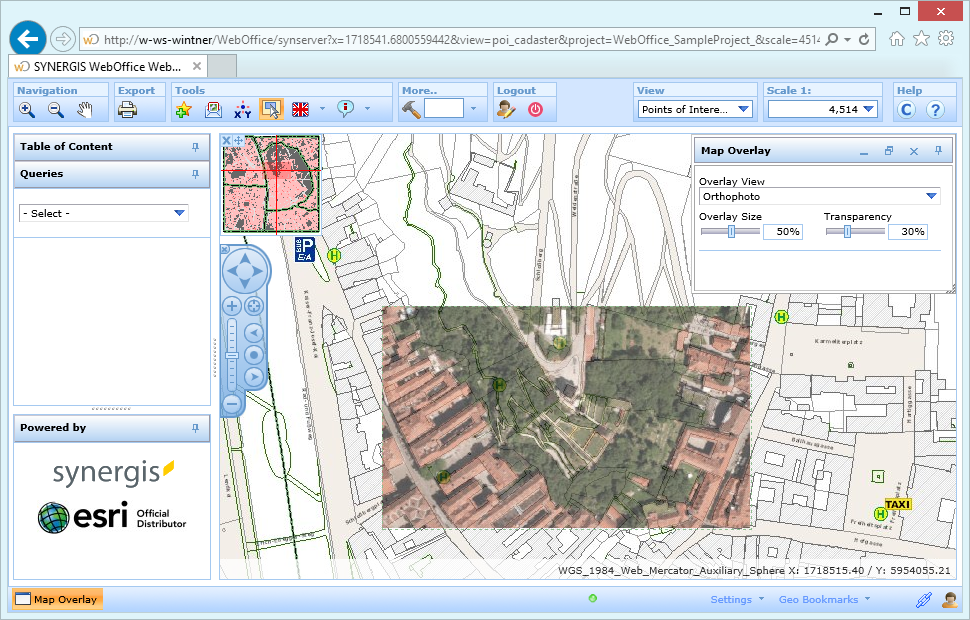Screen dimensions: 970x620
Task: Click the UK flag language icon
Action: pyautogui.click(x=300, y=108)
